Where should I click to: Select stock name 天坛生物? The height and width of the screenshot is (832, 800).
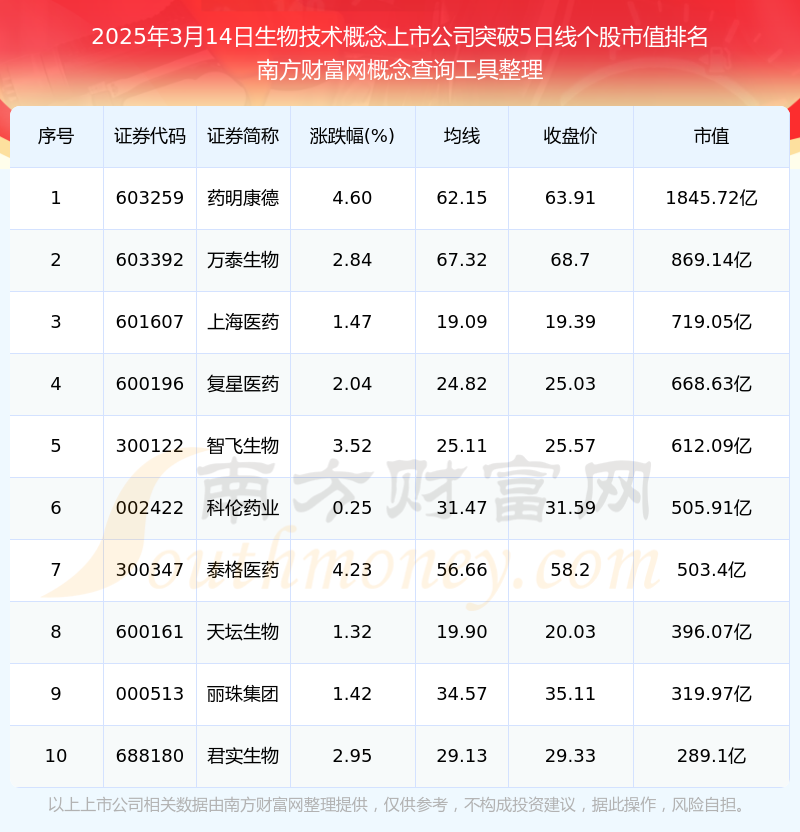(243, 632)
